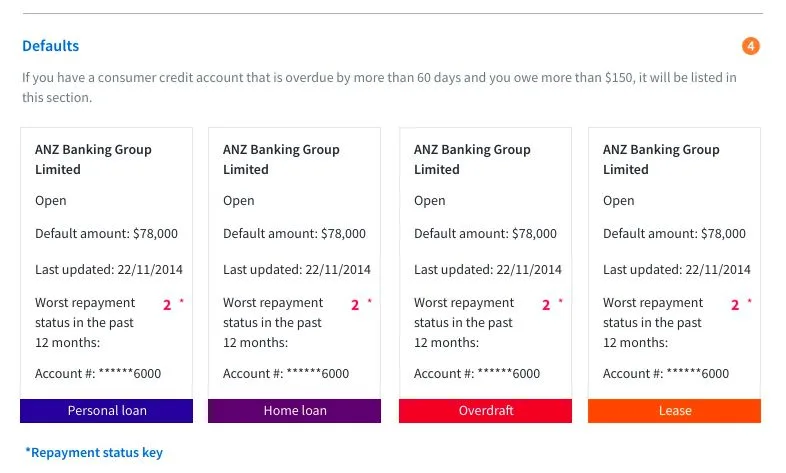
Task: Click ANZ Banking Group title in Overdraft card
Action: [472, 159]
